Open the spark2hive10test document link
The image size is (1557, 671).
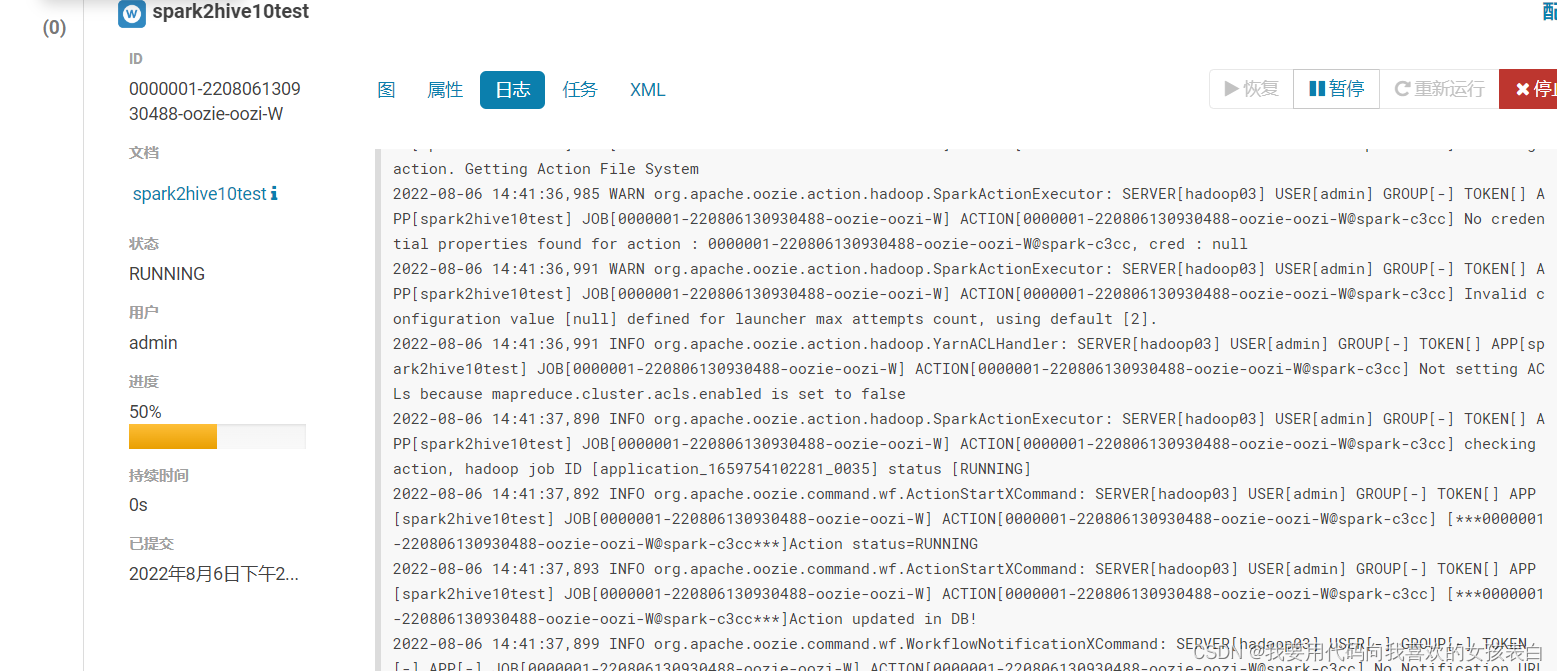pos(199,194)
